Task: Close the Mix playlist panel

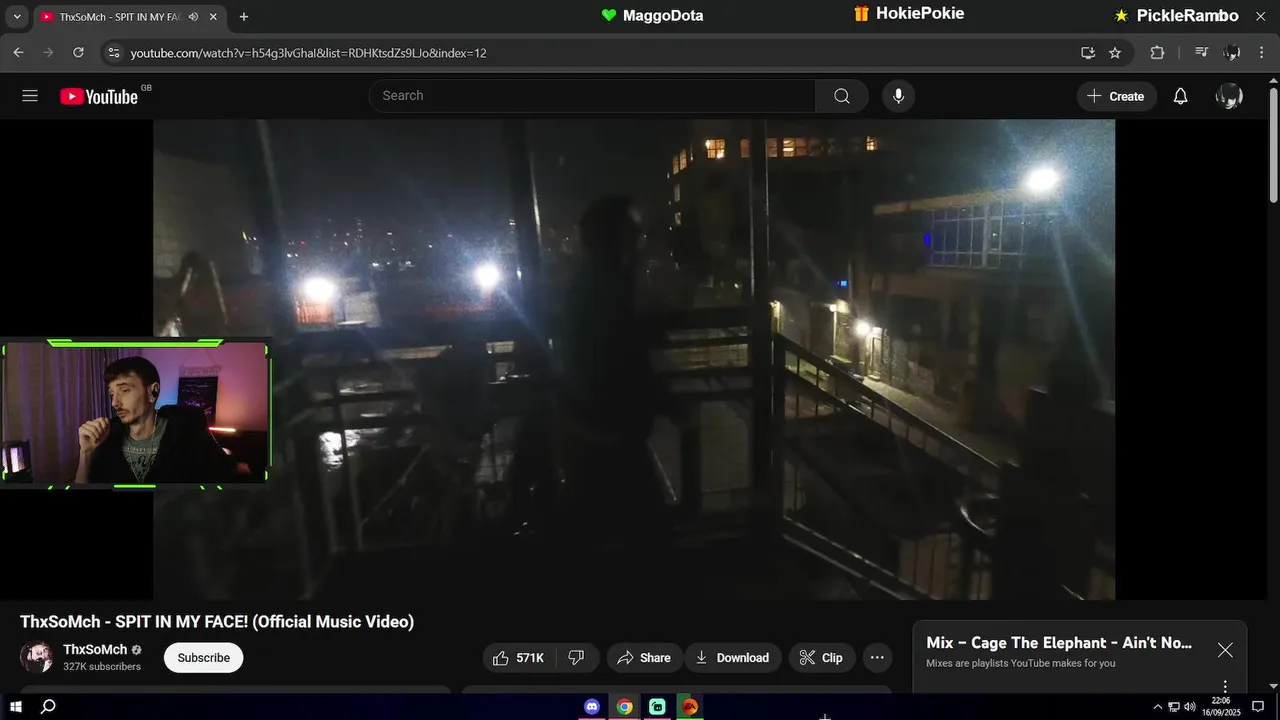Action: [x=1225, y=650]
